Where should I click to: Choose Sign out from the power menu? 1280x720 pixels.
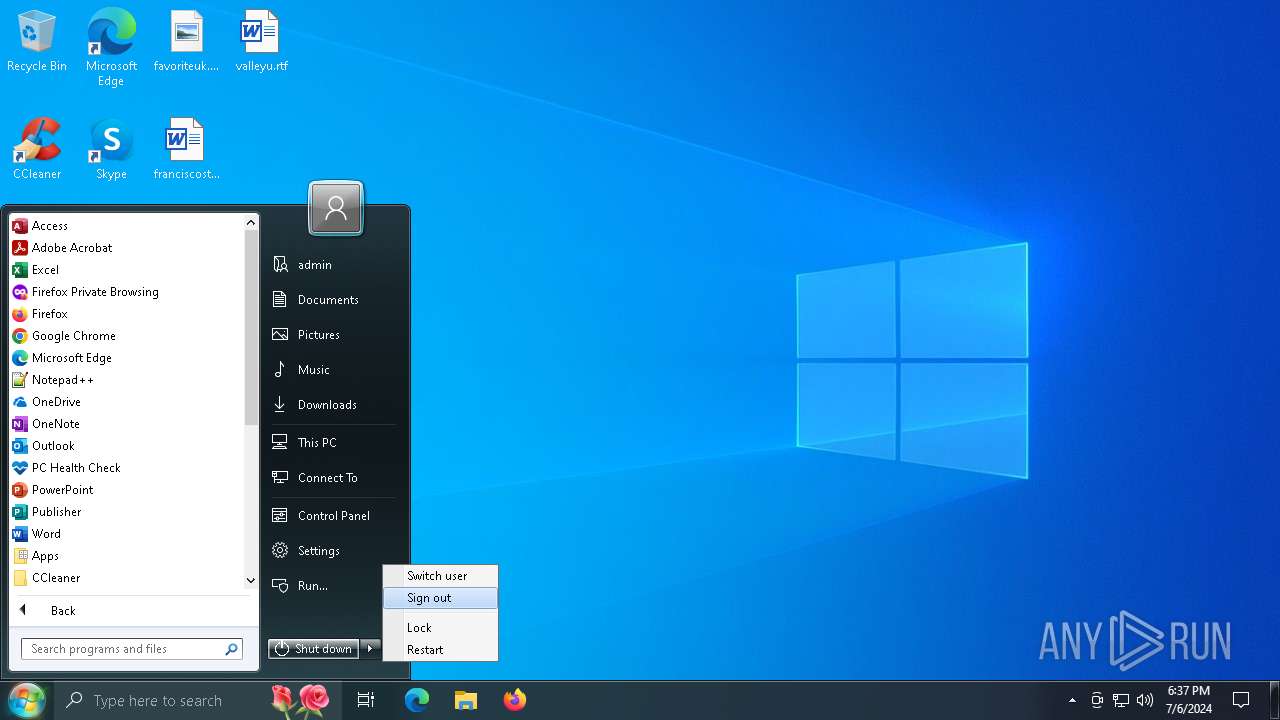(x=440, y=598)
